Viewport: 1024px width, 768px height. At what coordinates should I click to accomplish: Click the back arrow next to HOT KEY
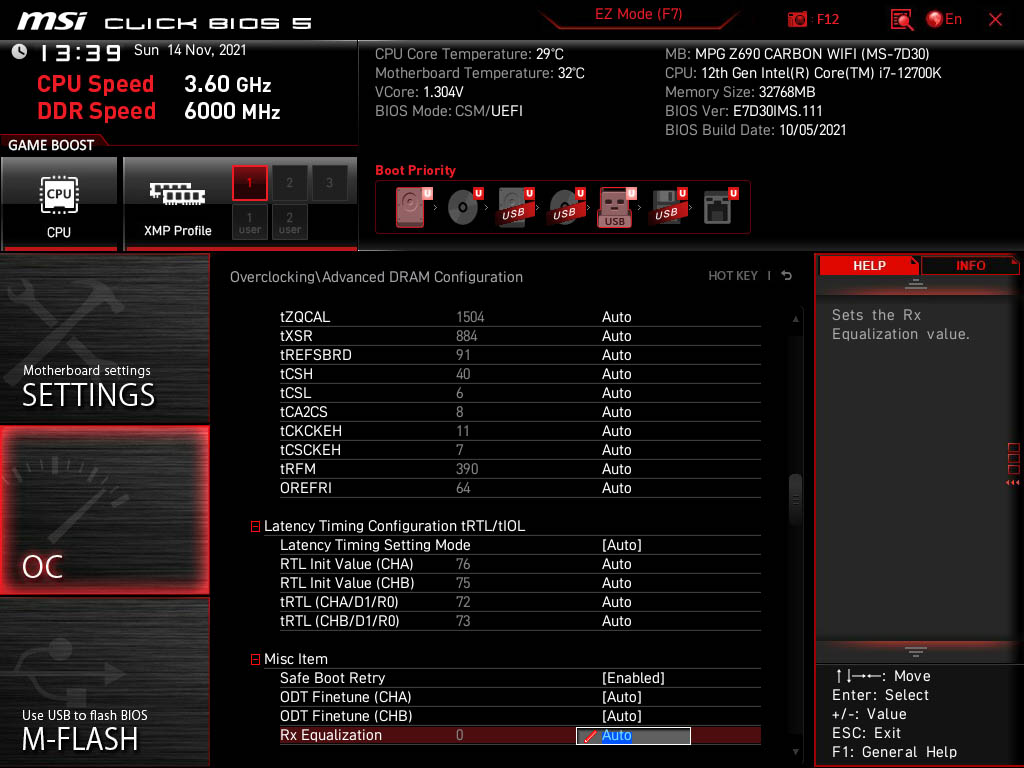pos(787,276)
